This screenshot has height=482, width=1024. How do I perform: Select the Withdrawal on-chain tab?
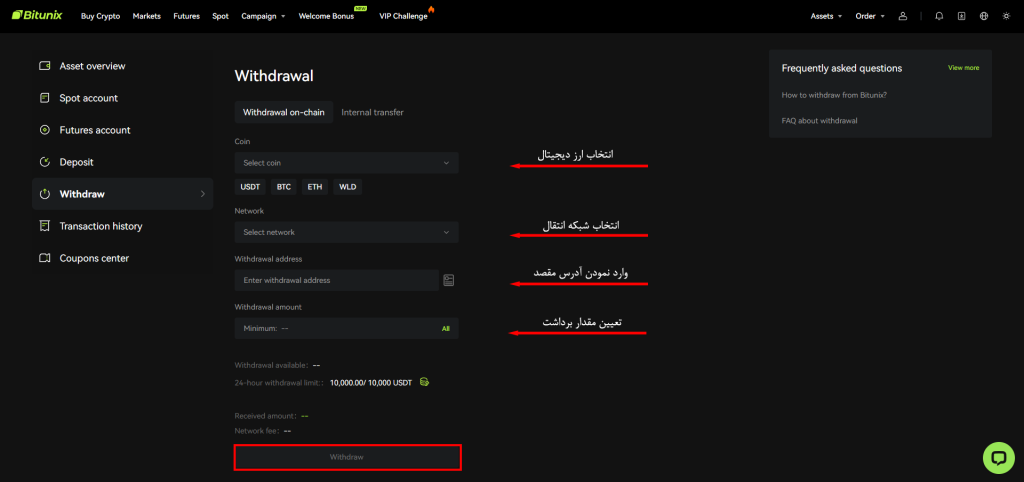pos(283,112)
